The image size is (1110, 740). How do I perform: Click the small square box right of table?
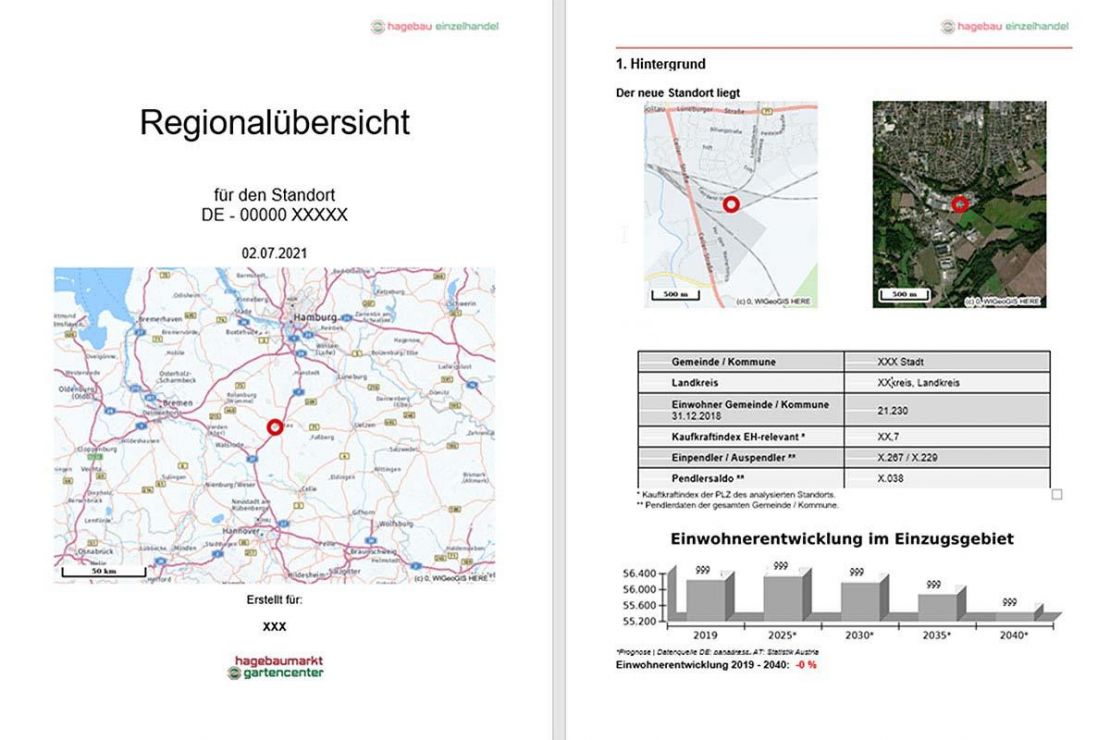pos(1057,494)
